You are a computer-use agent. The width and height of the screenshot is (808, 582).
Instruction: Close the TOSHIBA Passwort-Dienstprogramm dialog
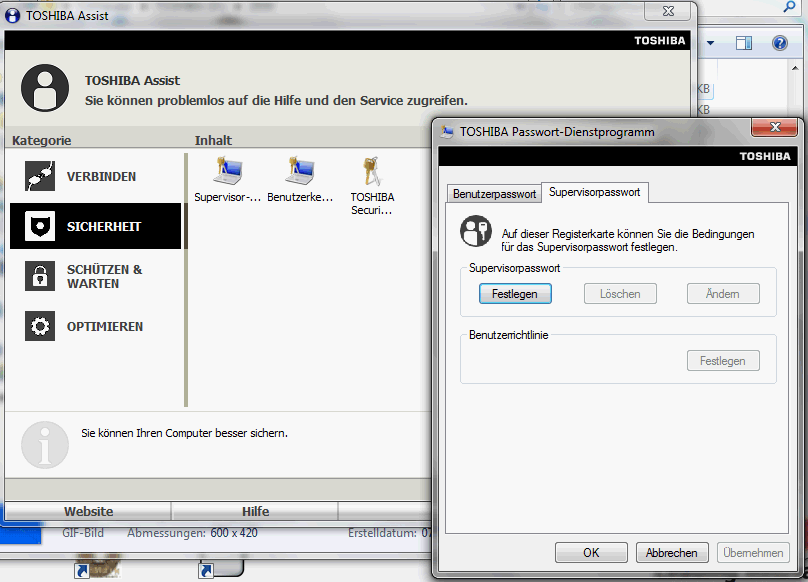(x=775, y=127)
